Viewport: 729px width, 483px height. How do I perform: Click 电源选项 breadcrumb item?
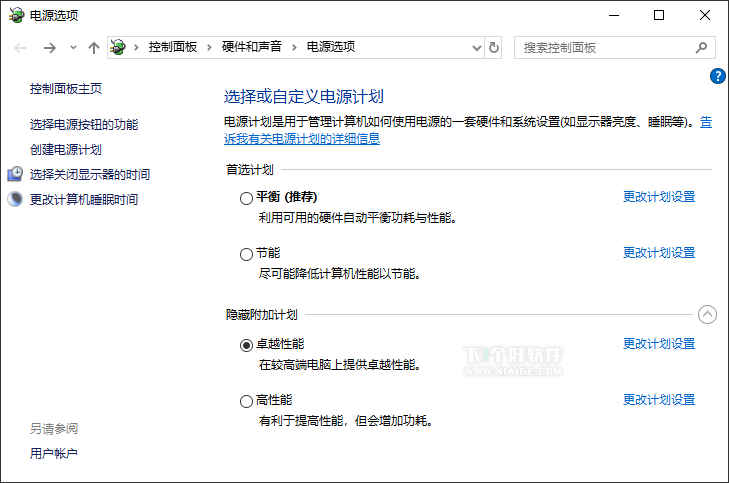click(x=331, y=47)
